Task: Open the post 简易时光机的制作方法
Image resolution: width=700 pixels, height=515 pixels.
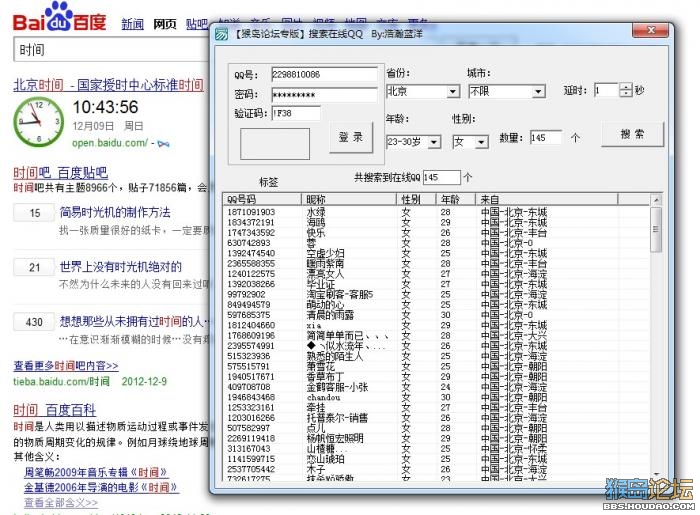Action: [x=115, y=212]
